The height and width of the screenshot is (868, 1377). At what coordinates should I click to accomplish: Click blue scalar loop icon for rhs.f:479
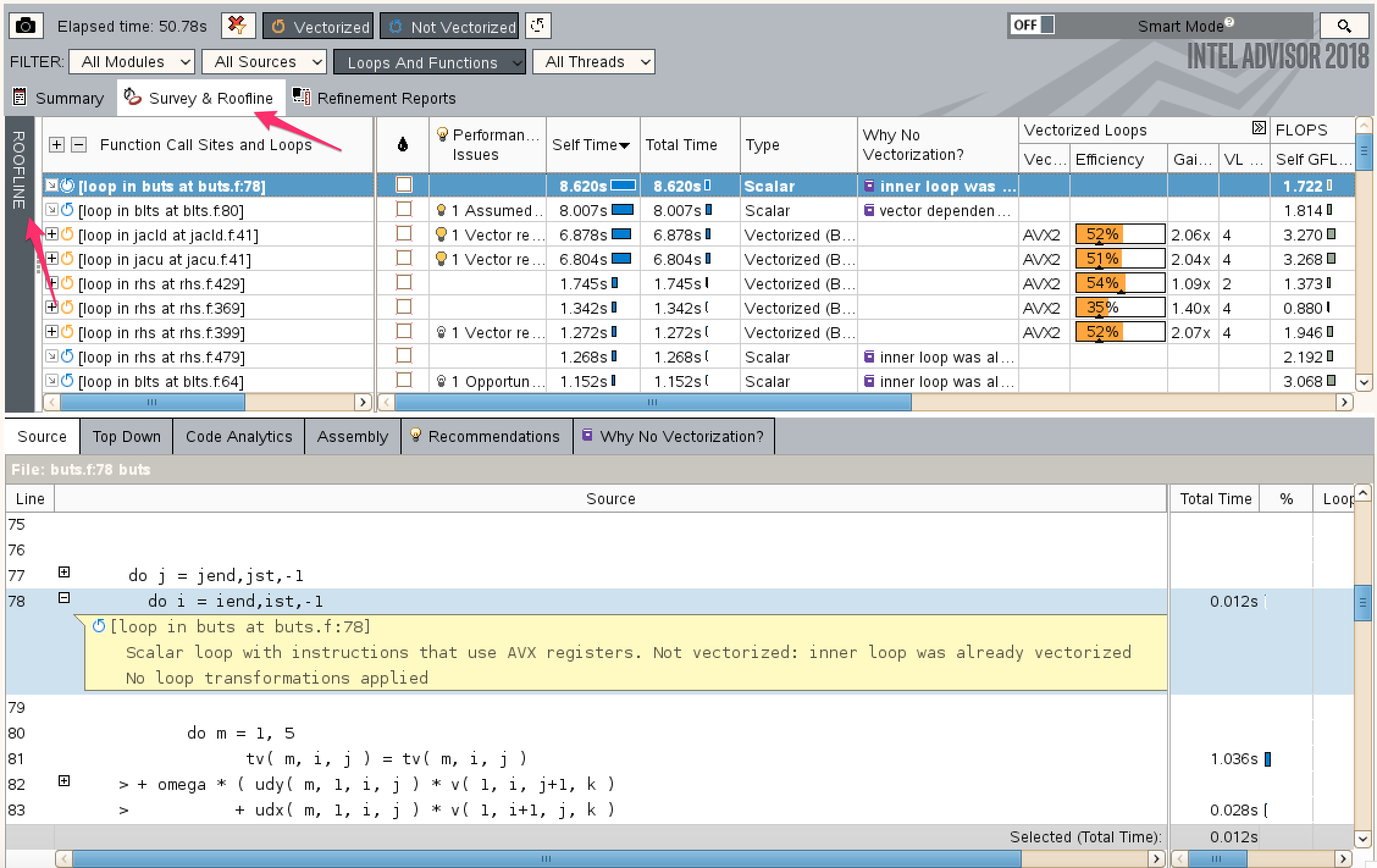[68, 356]
